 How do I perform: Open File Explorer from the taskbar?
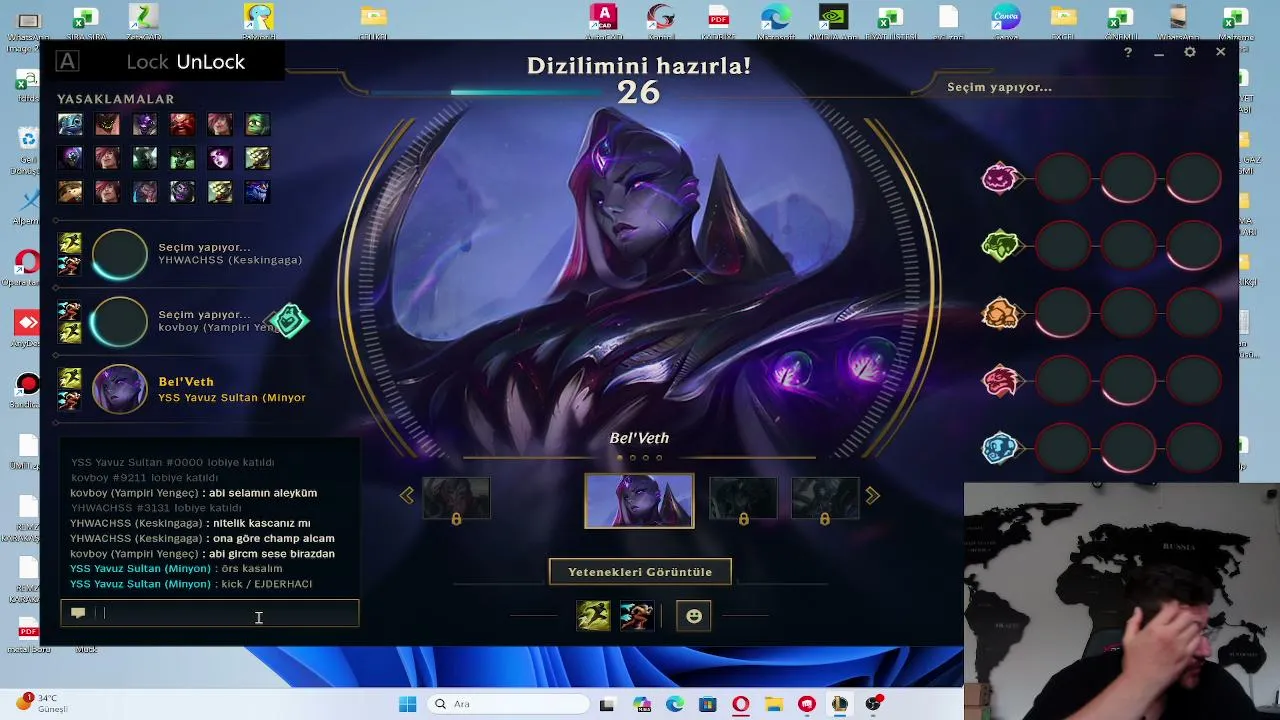(774, 704)
